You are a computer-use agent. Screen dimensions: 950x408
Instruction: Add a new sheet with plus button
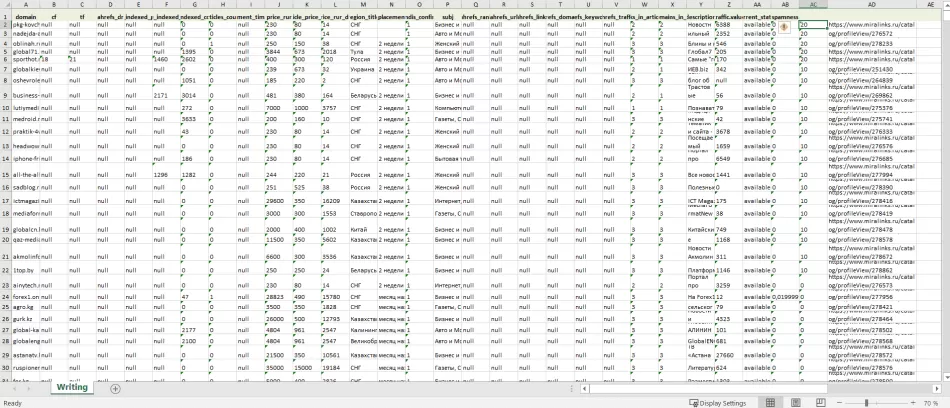click(x=115, y=388)
